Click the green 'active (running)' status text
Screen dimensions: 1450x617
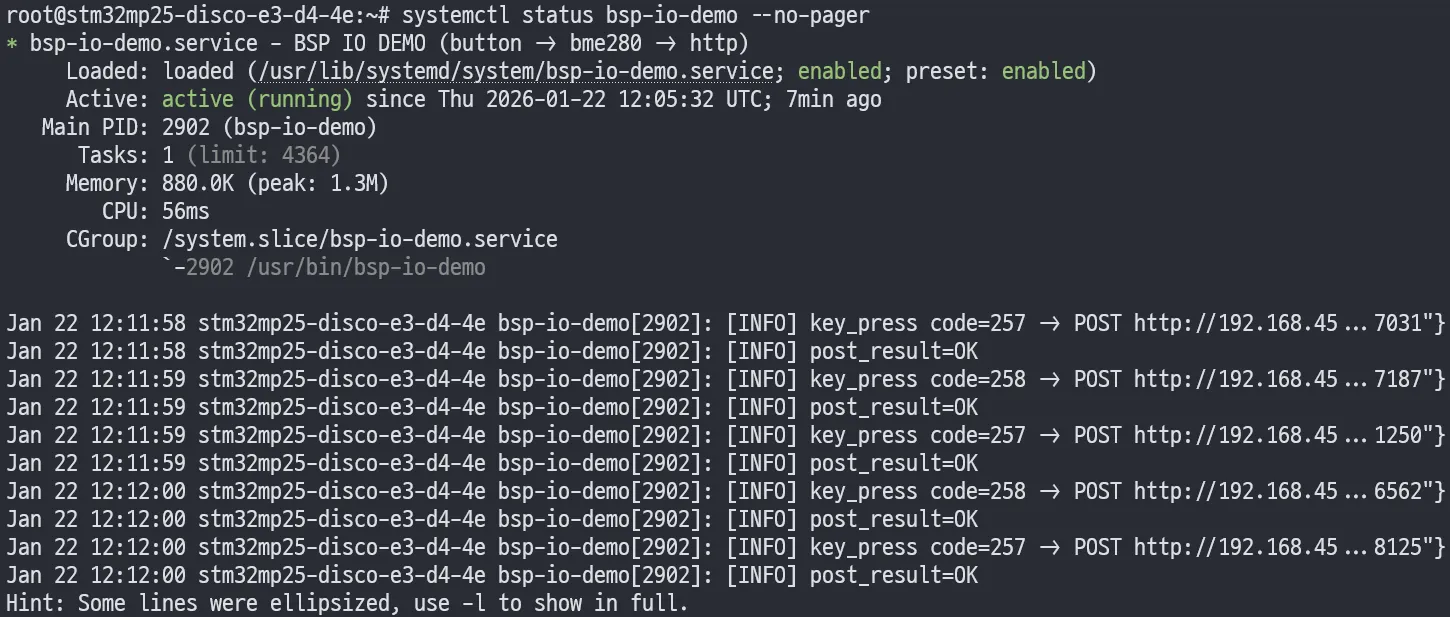coord(257,100)
